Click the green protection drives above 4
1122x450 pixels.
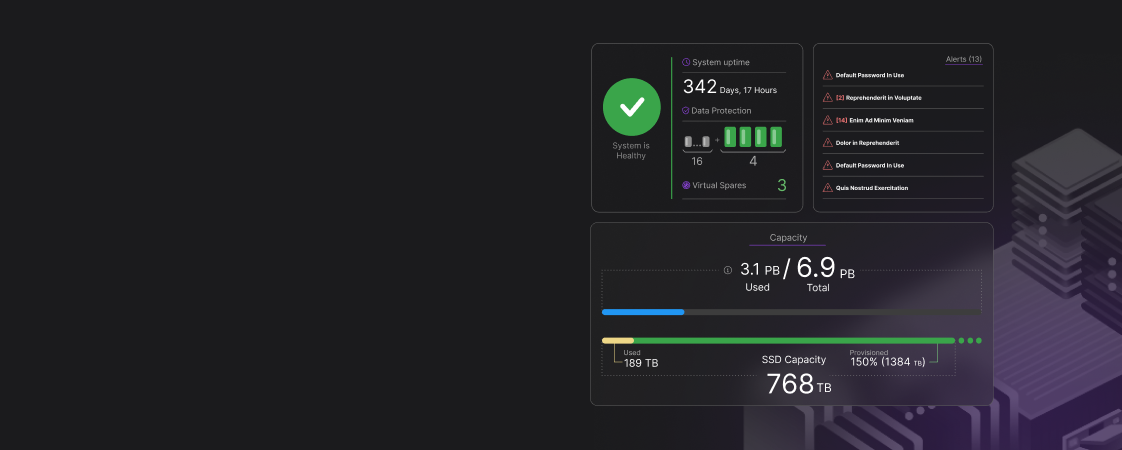point(753,137)
